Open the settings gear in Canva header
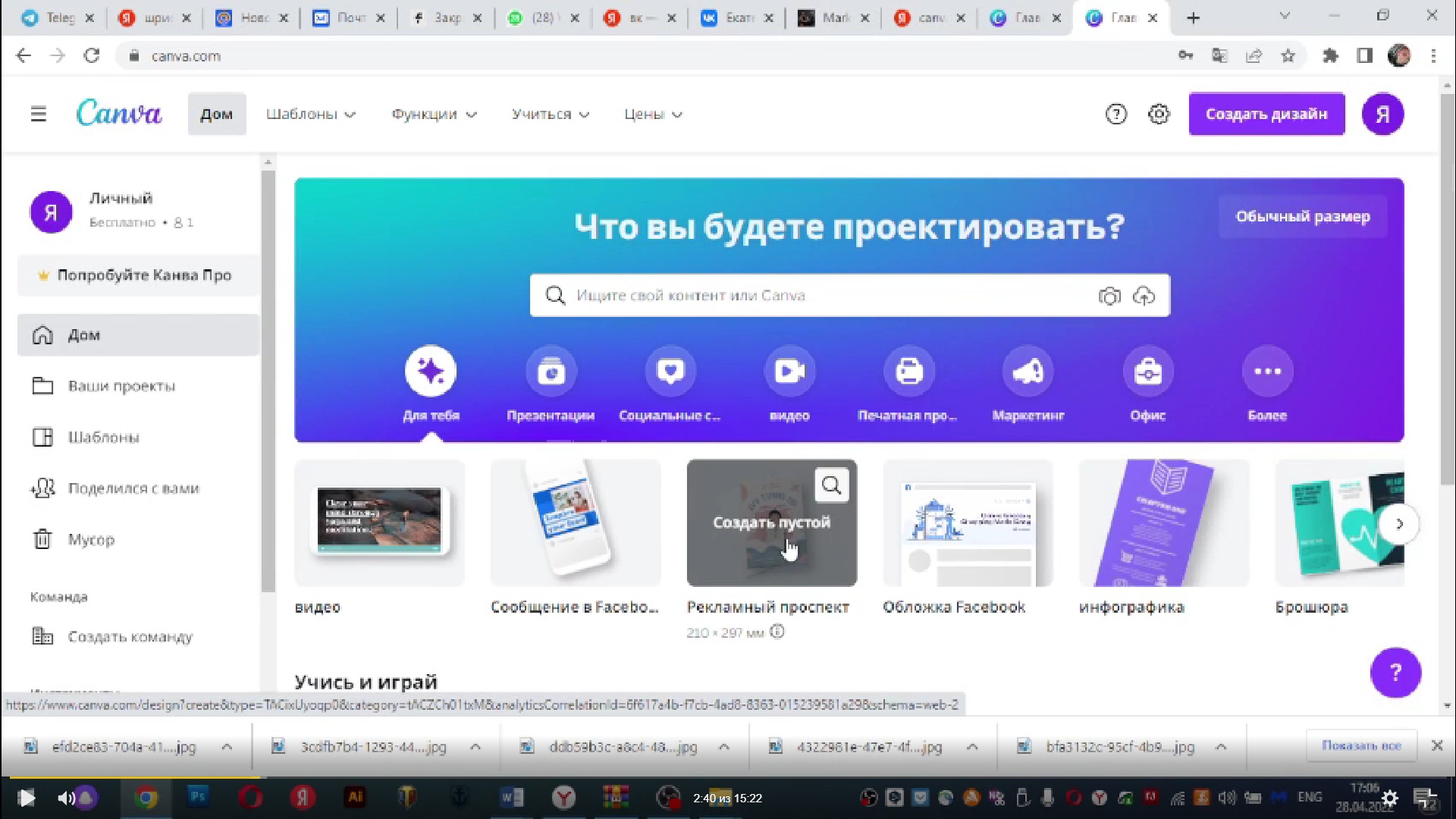The image size is (1456, 819). (x=1159, y=115)
